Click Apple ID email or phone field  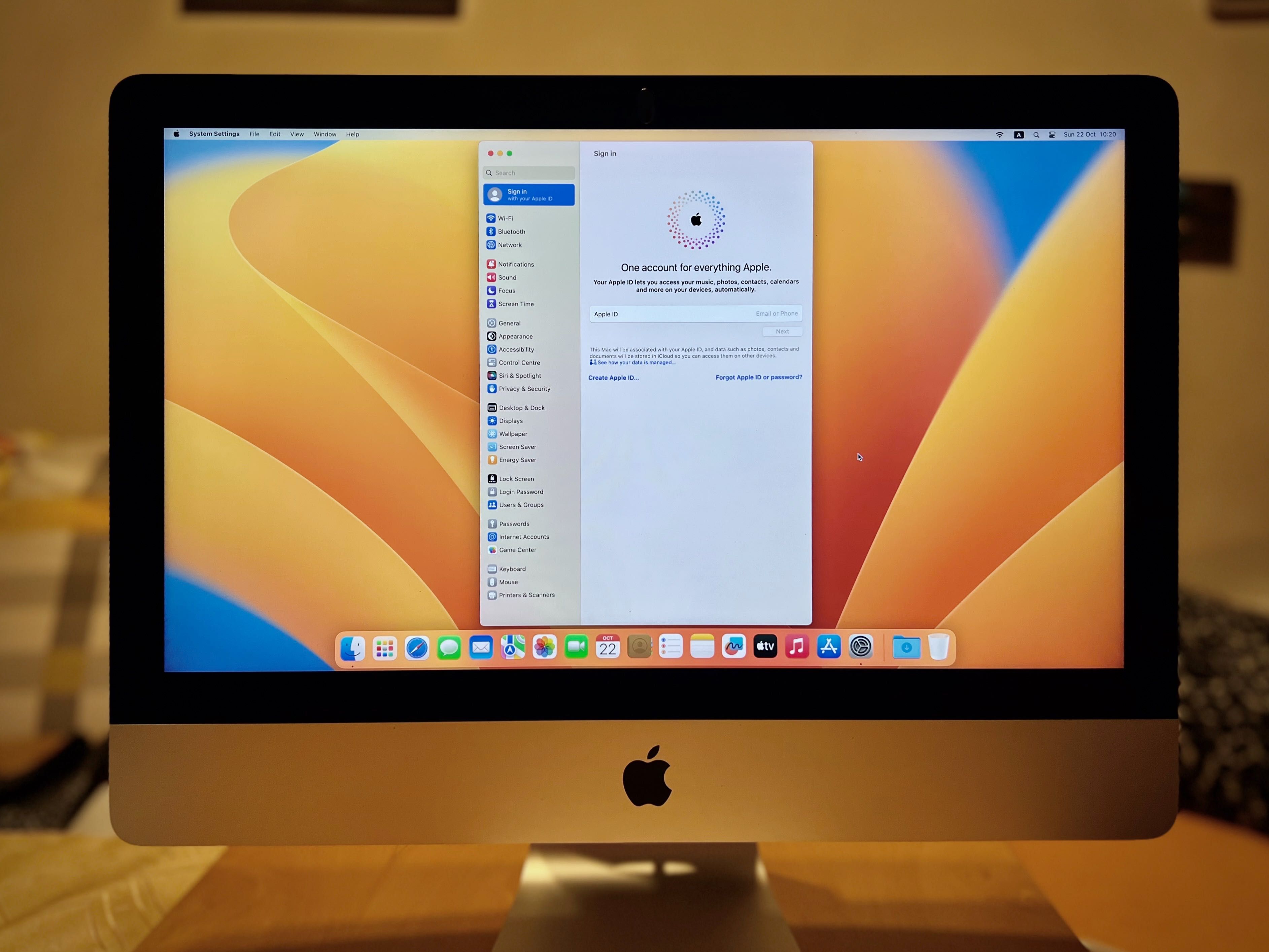point(697,313)
